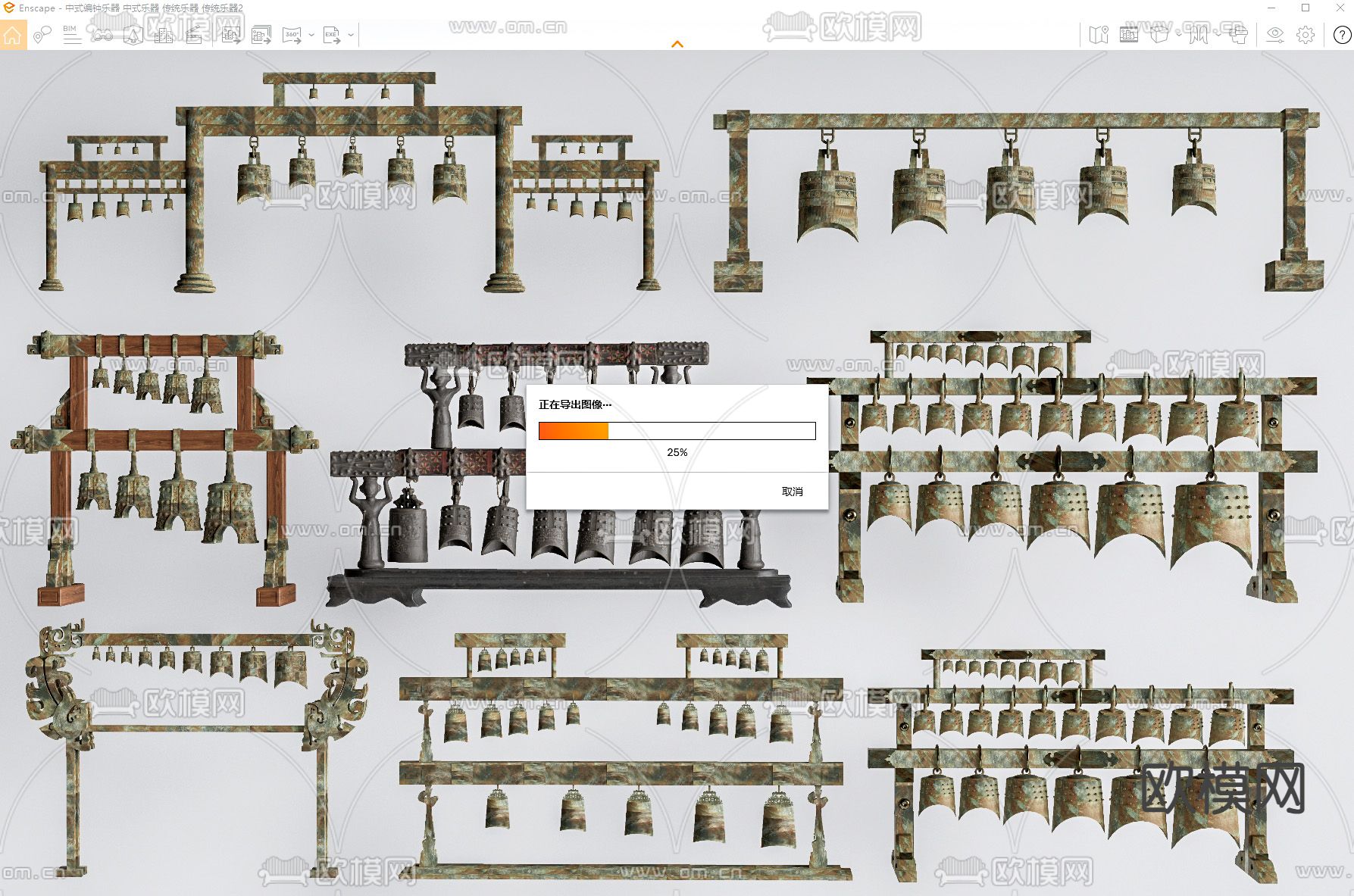1354x896 pixels.
Task: Open the help question mark
Action: coord(1342,35)
